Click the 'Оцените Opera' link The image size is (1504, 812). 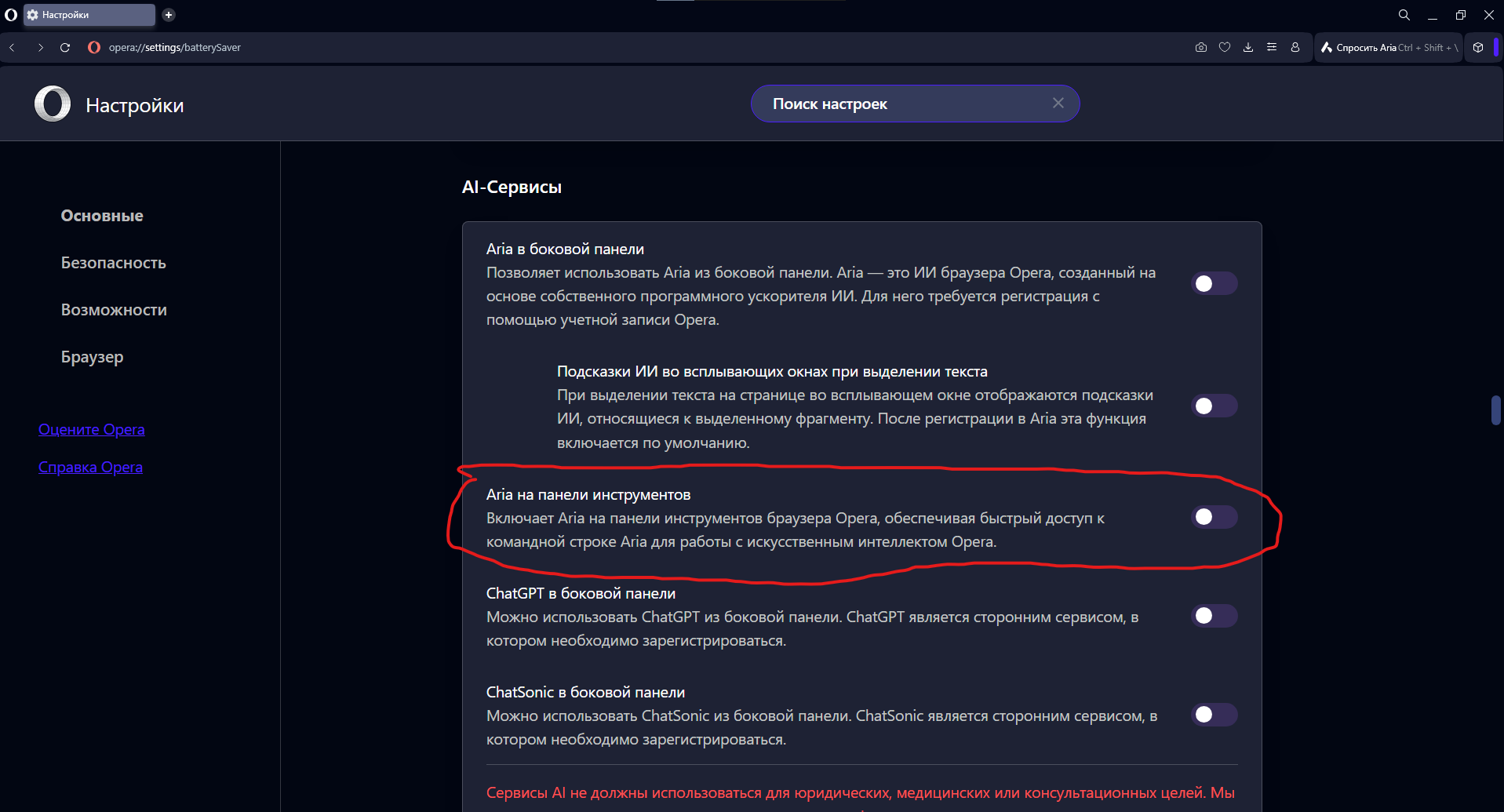click(x=92, y=429)
